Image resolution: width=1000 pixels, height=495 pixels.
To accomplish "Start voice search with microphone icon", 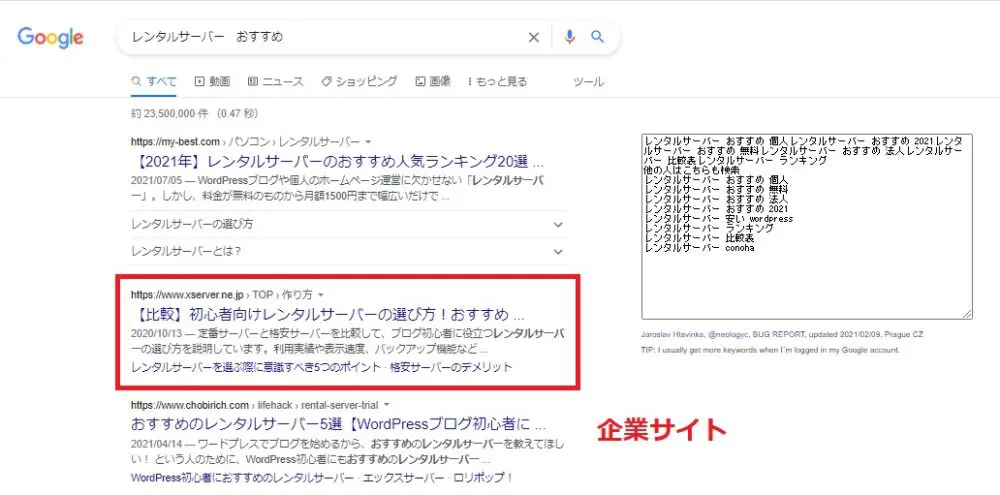I will click(569, 38).
